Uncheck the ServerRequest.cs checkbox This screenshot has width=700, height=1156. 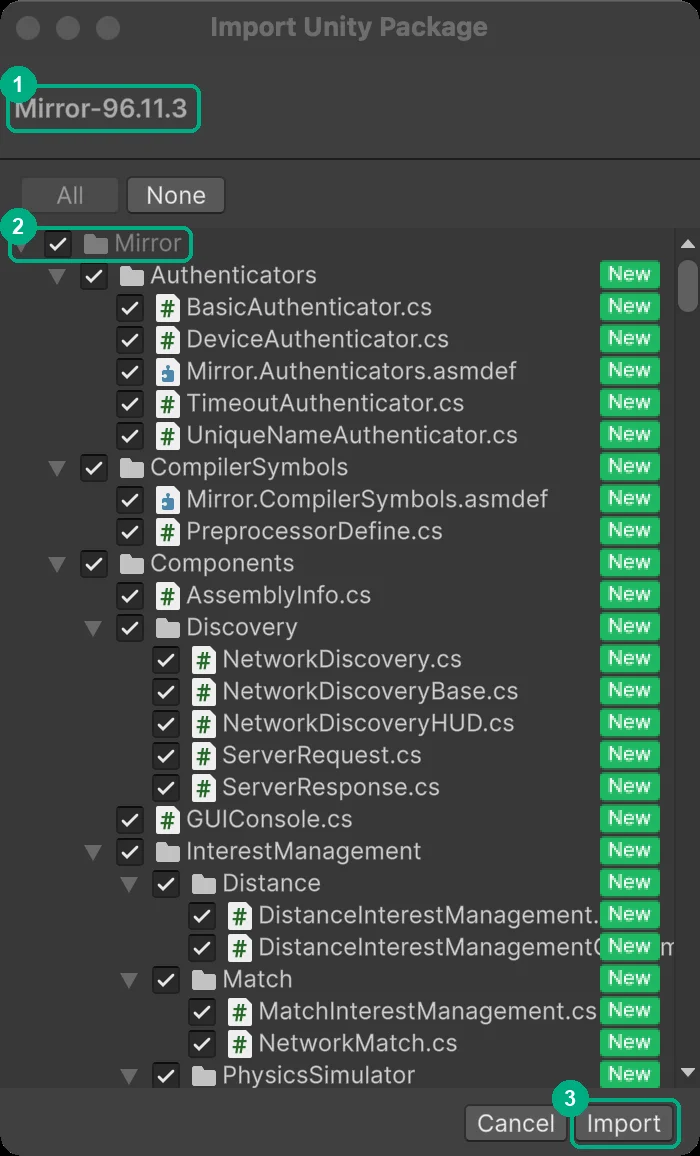click(165, 755)
